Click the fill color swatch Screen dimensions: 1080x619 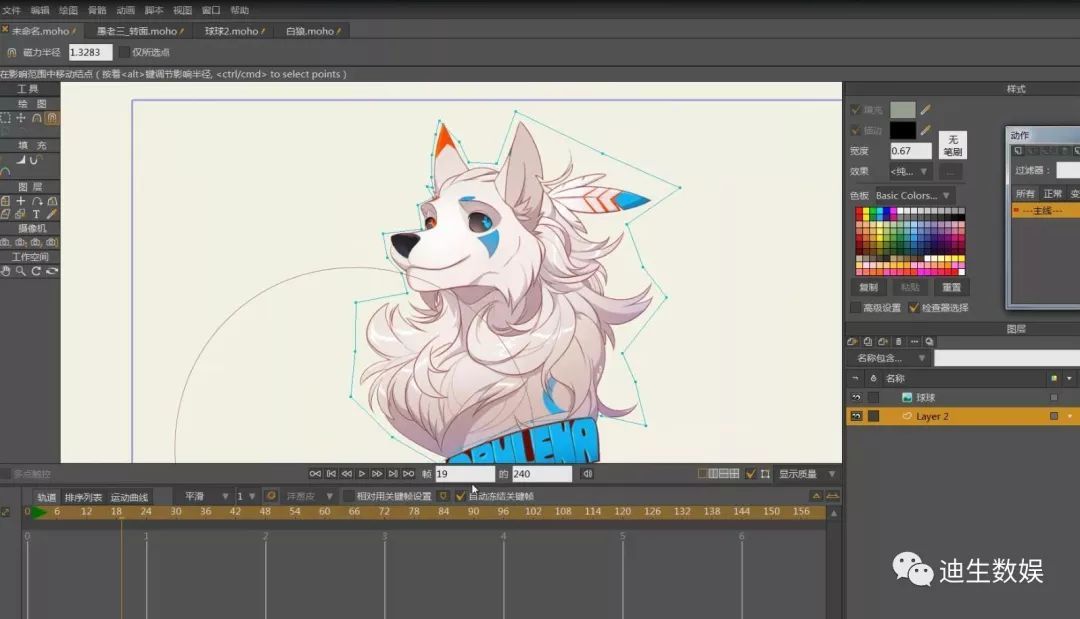(902, 109)
